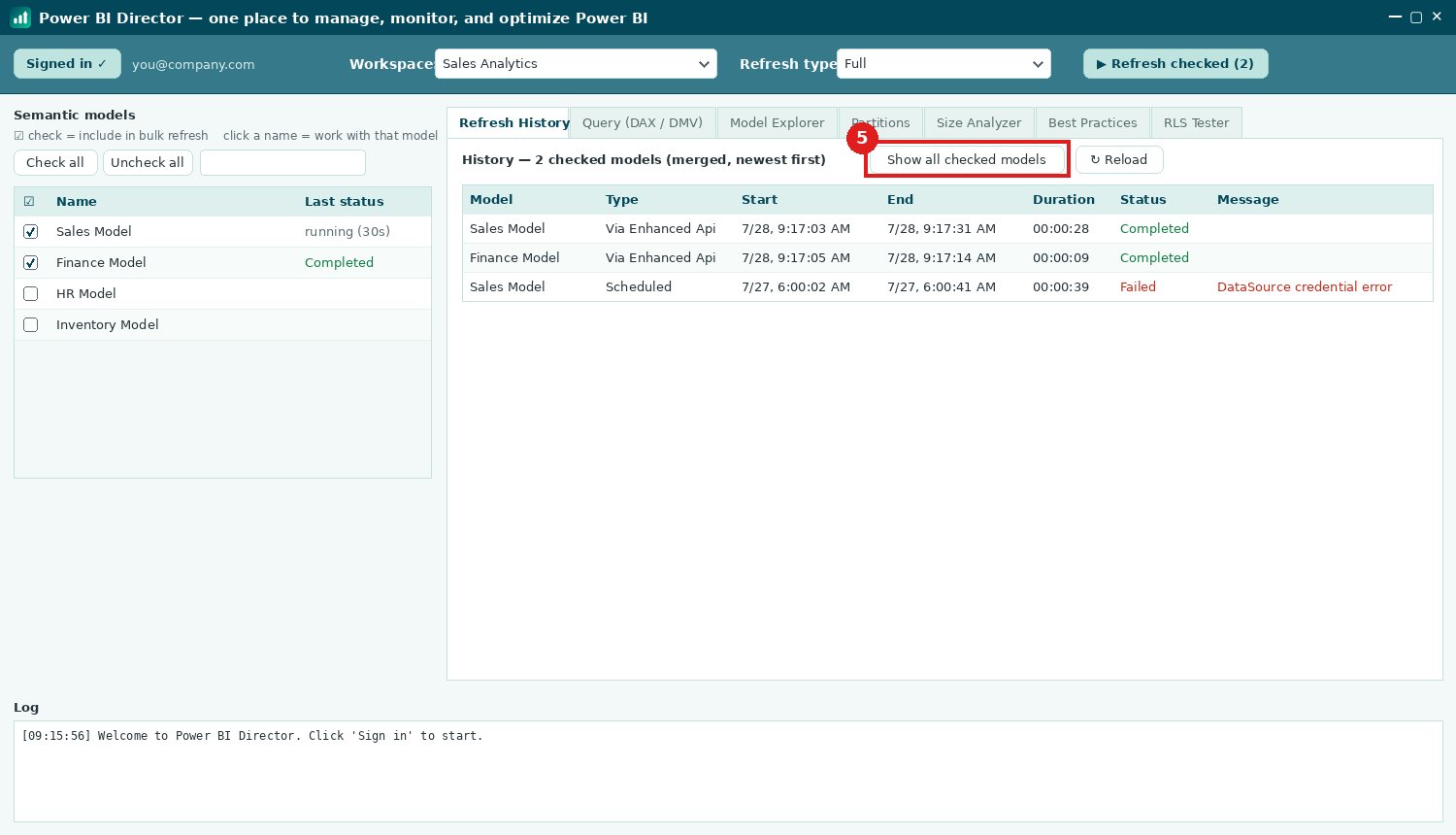Select Sales Model name in models list

point(93,231)
